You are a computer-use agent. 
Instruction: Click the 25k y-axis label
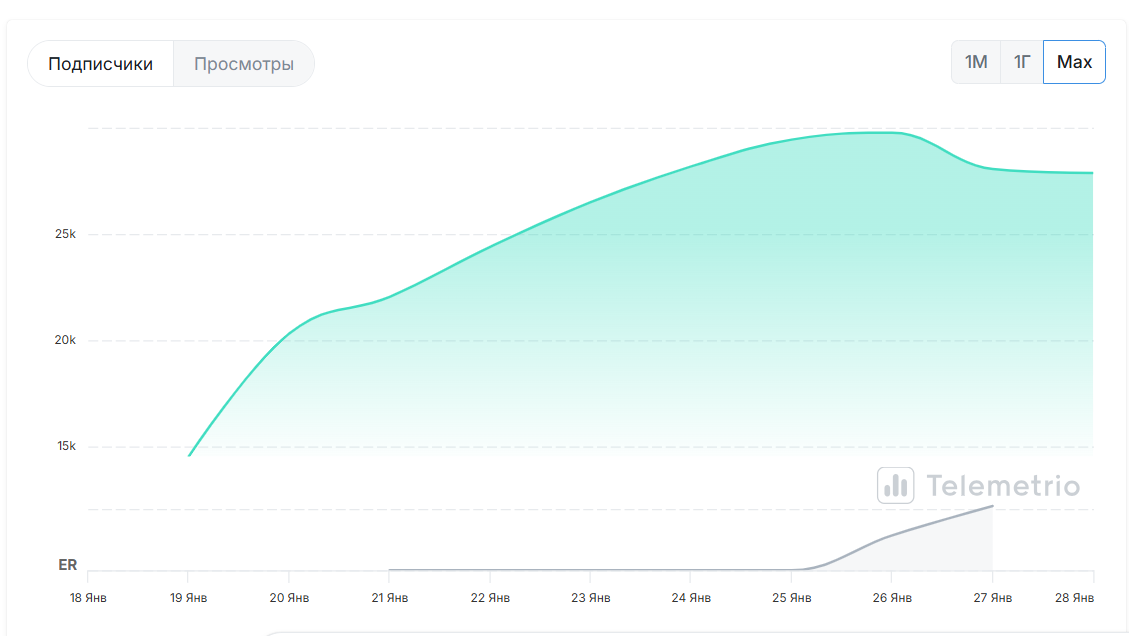(x=66, y=234)
